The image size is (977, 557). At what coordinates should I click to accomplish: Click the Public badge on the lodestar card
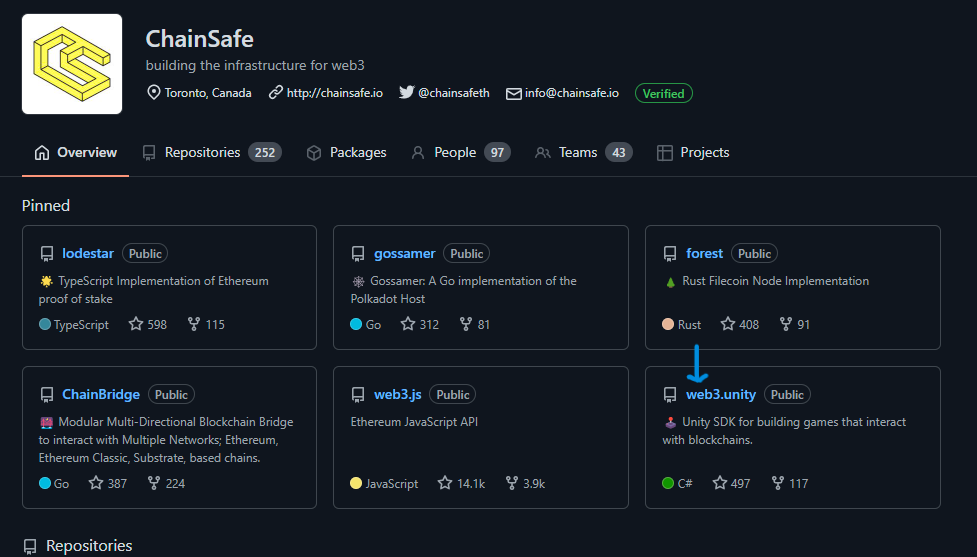click(x=145, y=254)
